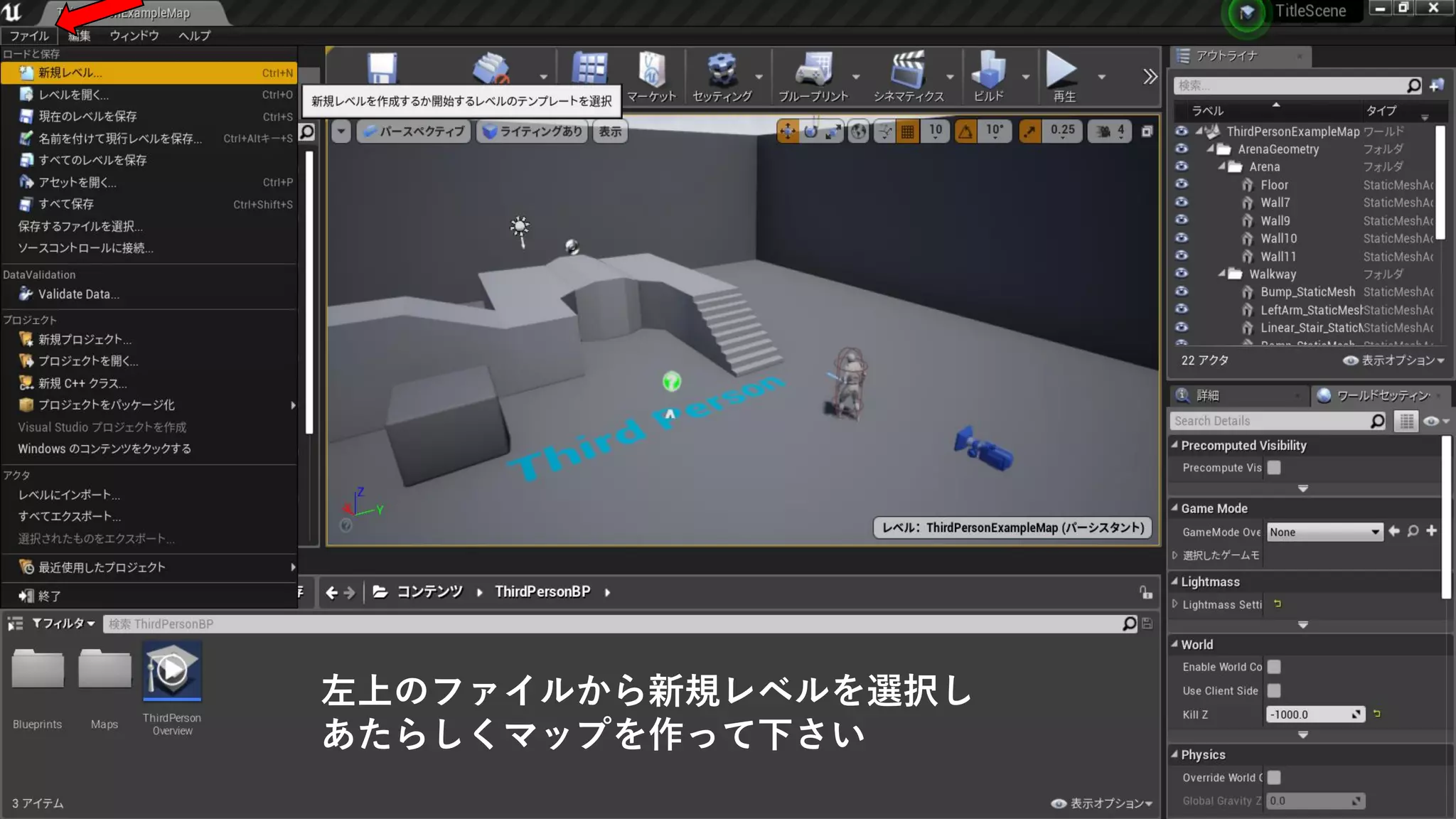Expand the Lightmass Settings row
This screenshot has width=1456, height=819.
tap(1175, 604)
